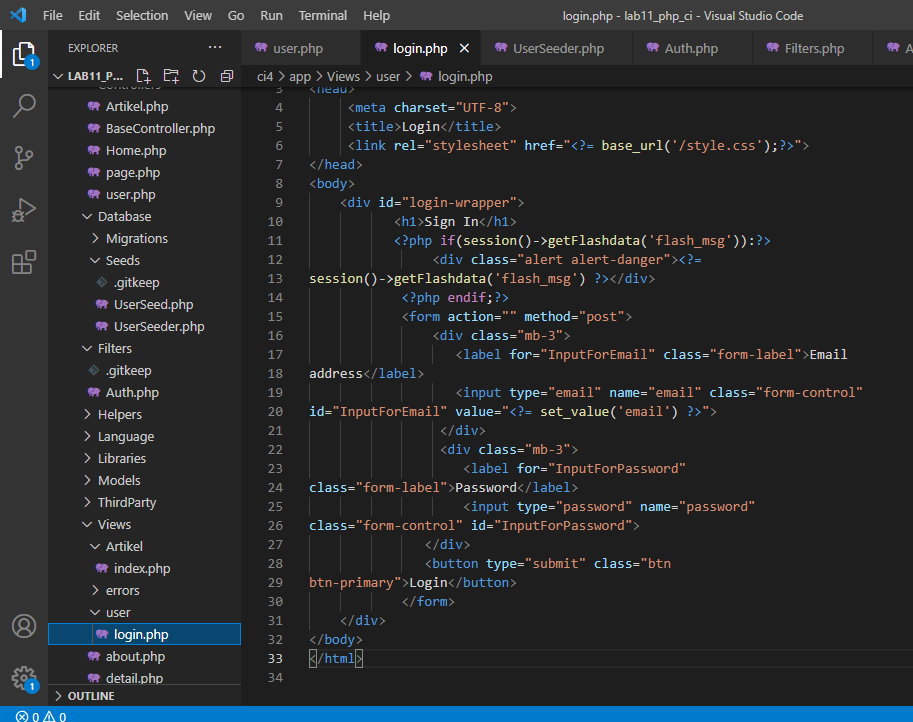The height and width of the screenshot is (722, 913).
Task: Close the login.php editor tab
Action: [x=464, y=48]
